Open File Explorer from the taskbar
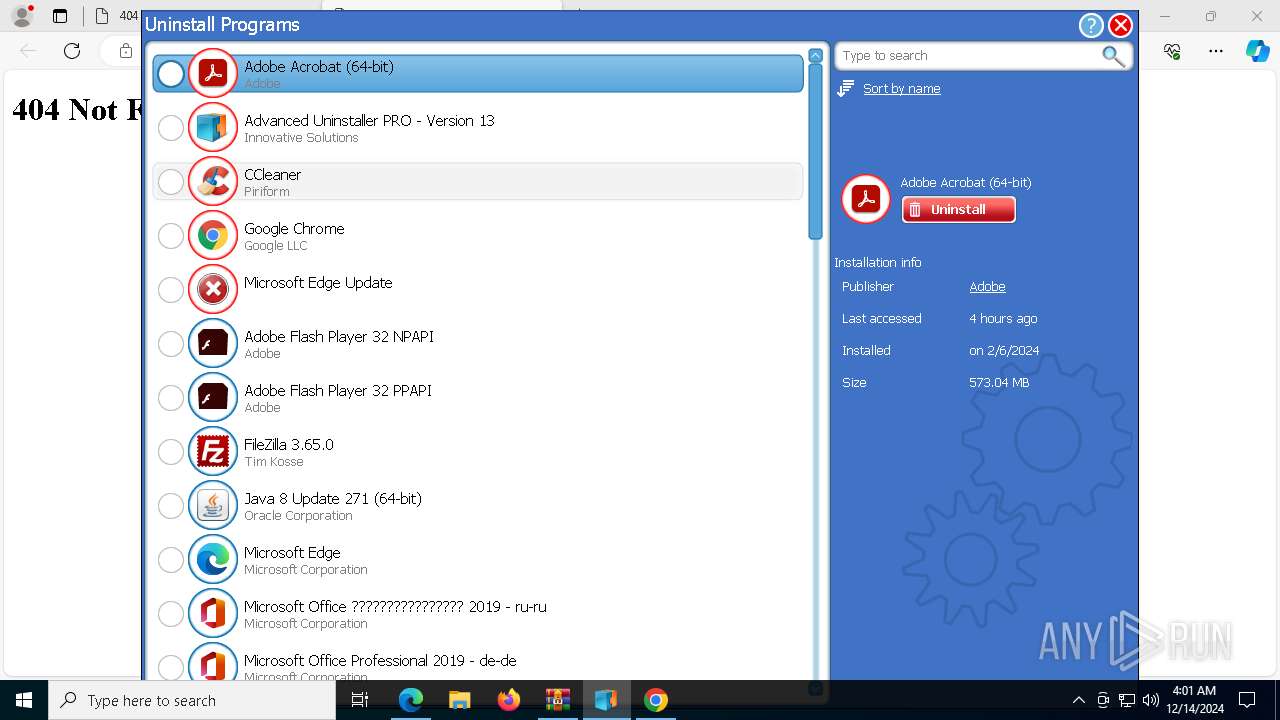Screen dimensions: 1280x720 tap(460, 700)
